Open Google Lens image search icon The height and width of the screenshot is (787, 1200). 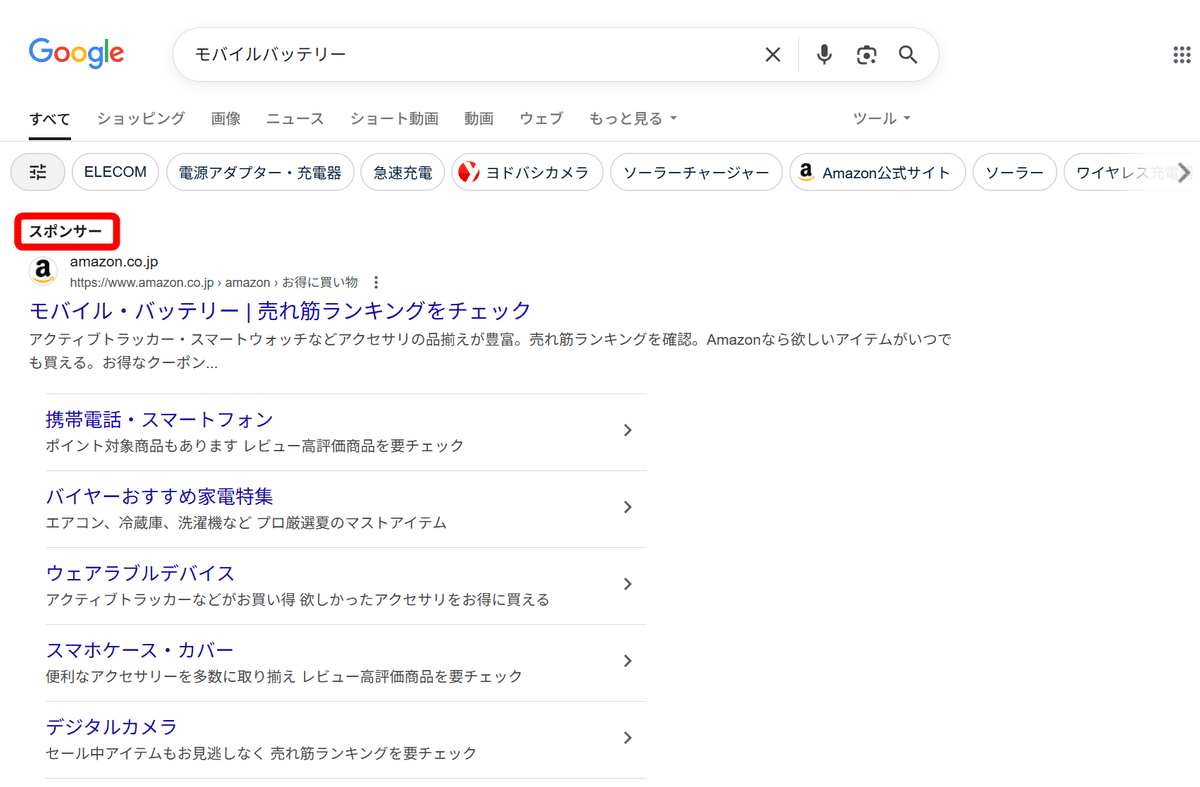pos(866,55)
